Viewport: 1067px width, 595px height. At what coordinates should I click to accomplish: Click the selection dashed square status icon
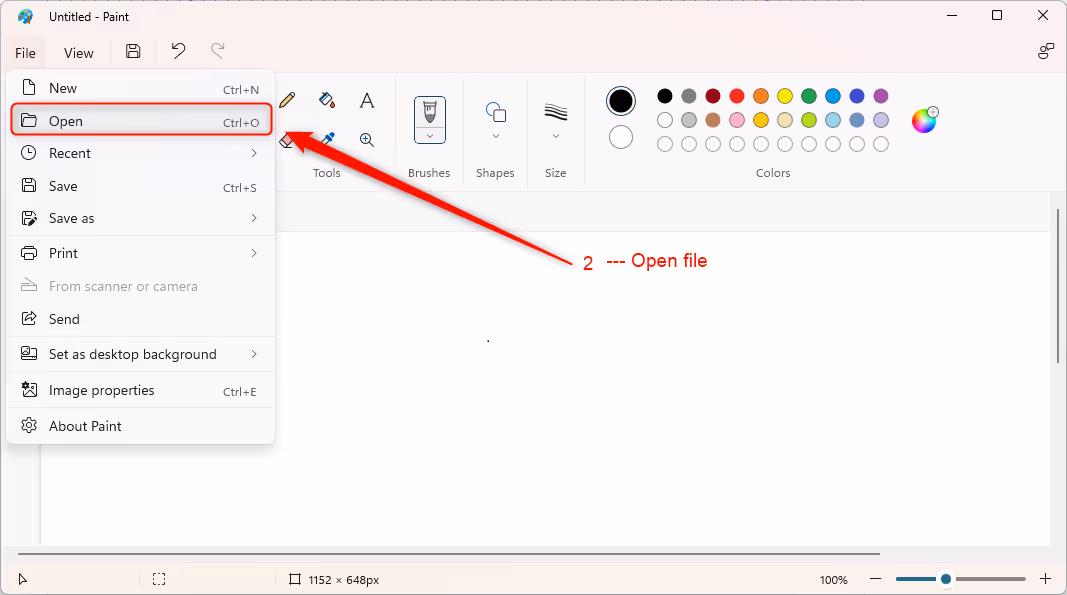coord(159,579)
